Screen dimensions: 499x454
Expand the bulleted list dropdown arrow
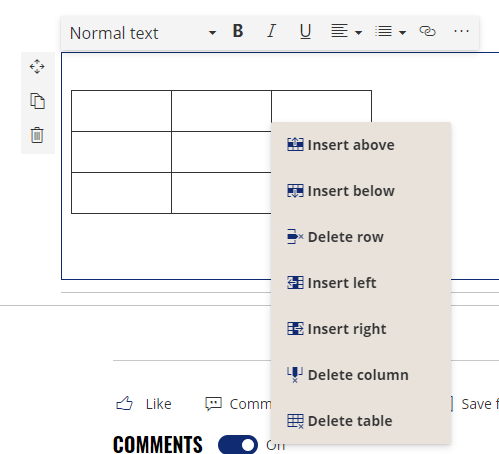click(x=402, y=33)
